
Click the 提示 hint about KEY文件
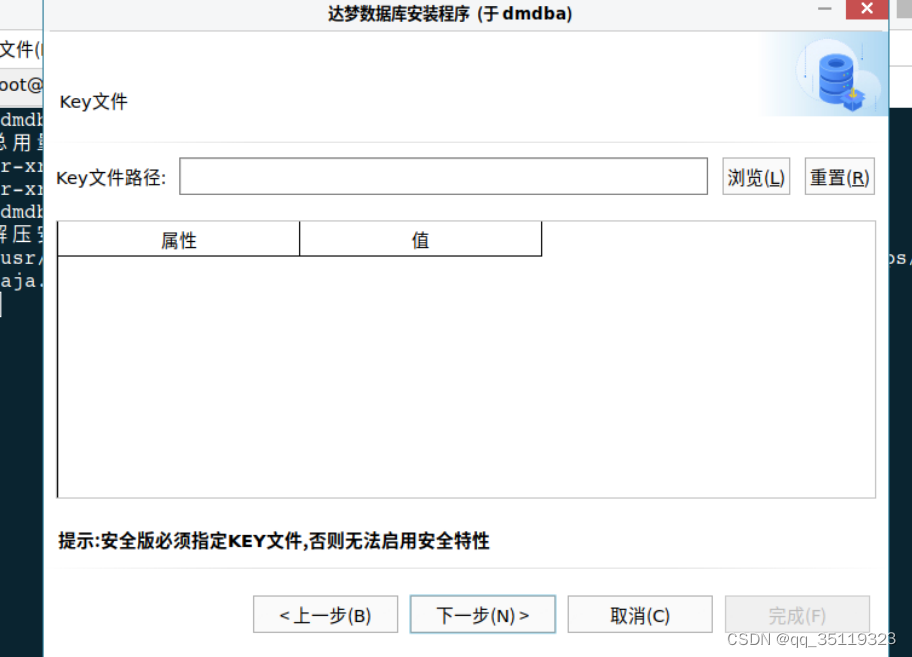pyautogui.click(x=274, y=541)
